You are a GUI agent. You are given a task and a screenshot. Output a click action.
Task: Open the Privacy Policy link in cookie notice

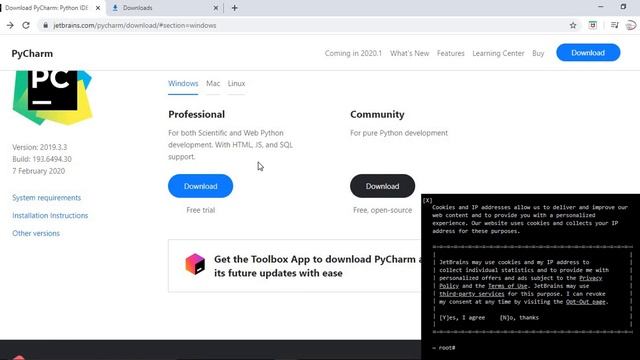coord(591,278)
